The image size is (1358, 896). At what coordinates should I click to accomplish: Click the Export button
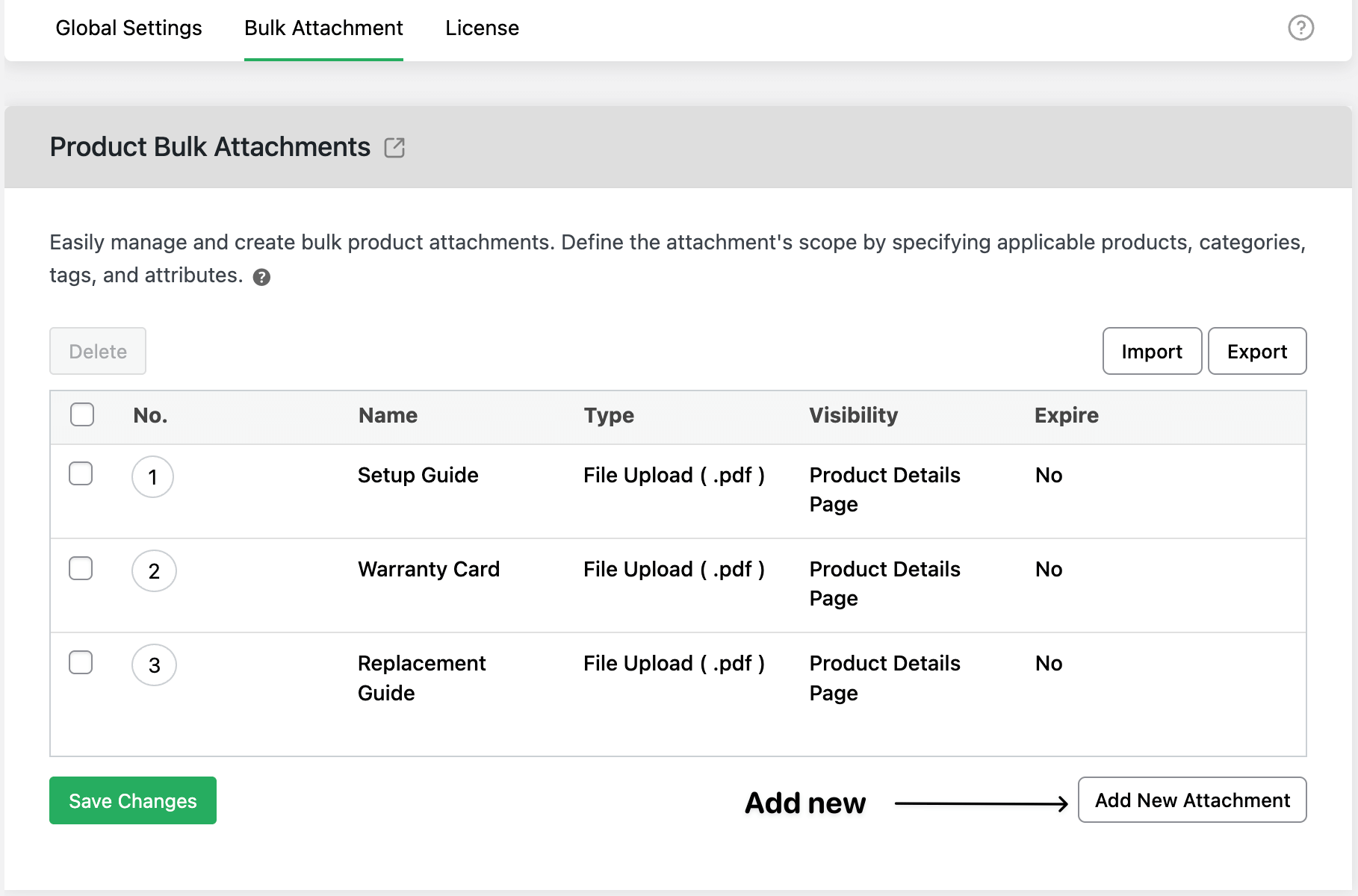1257,351
